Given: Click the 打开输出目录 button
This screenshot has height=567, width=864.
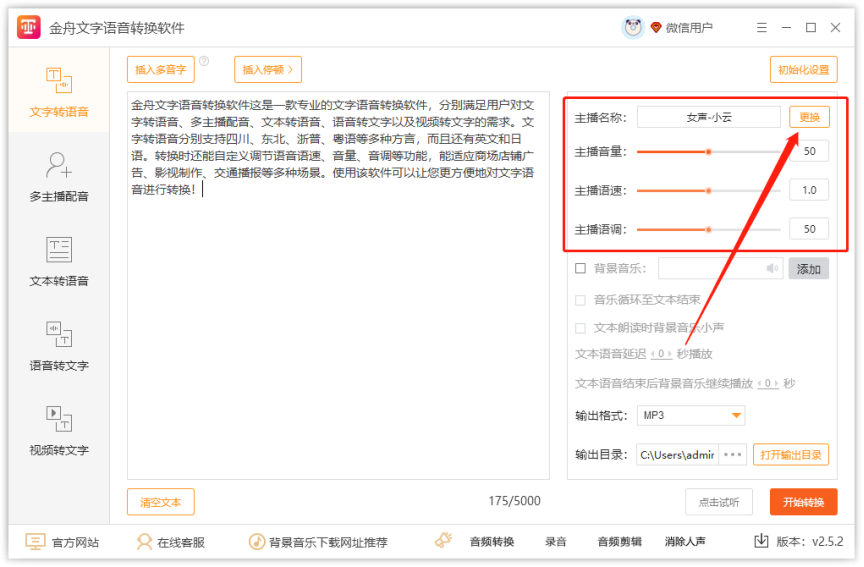Looking at the screenshot, I should [x=791, y=455].
